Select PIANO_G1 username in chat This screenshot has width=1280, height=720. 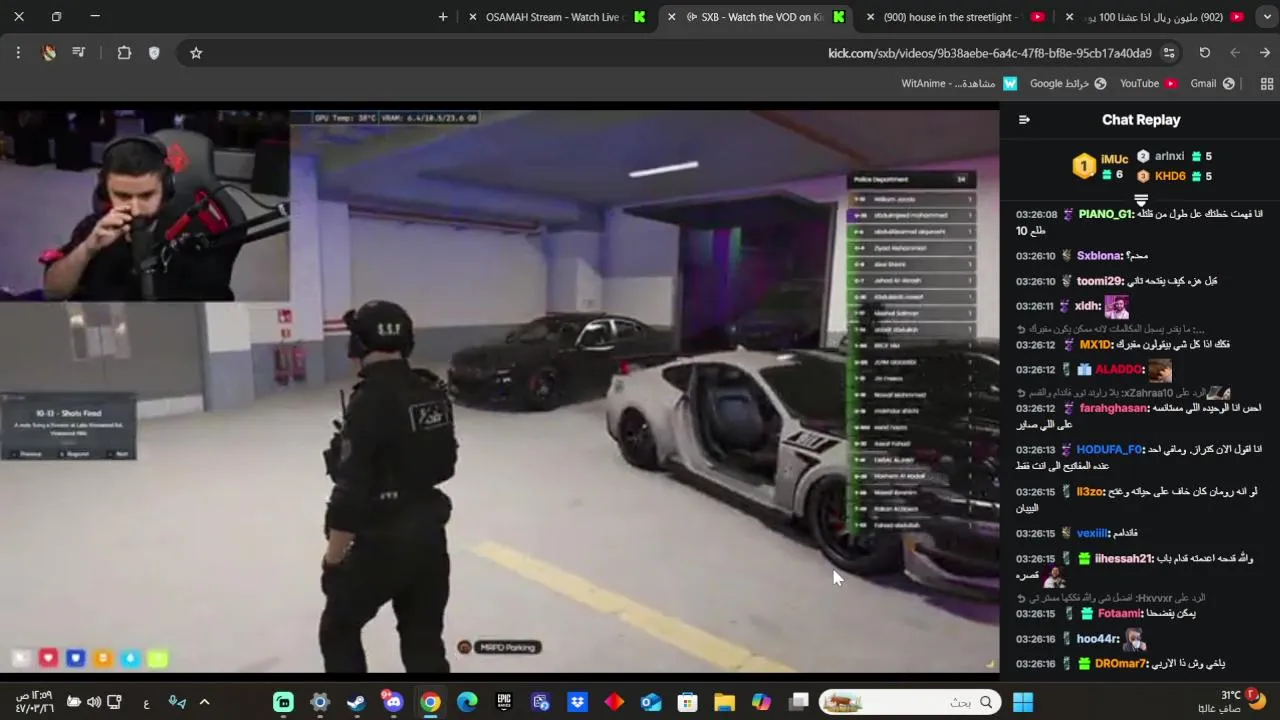coord(1106,215)
